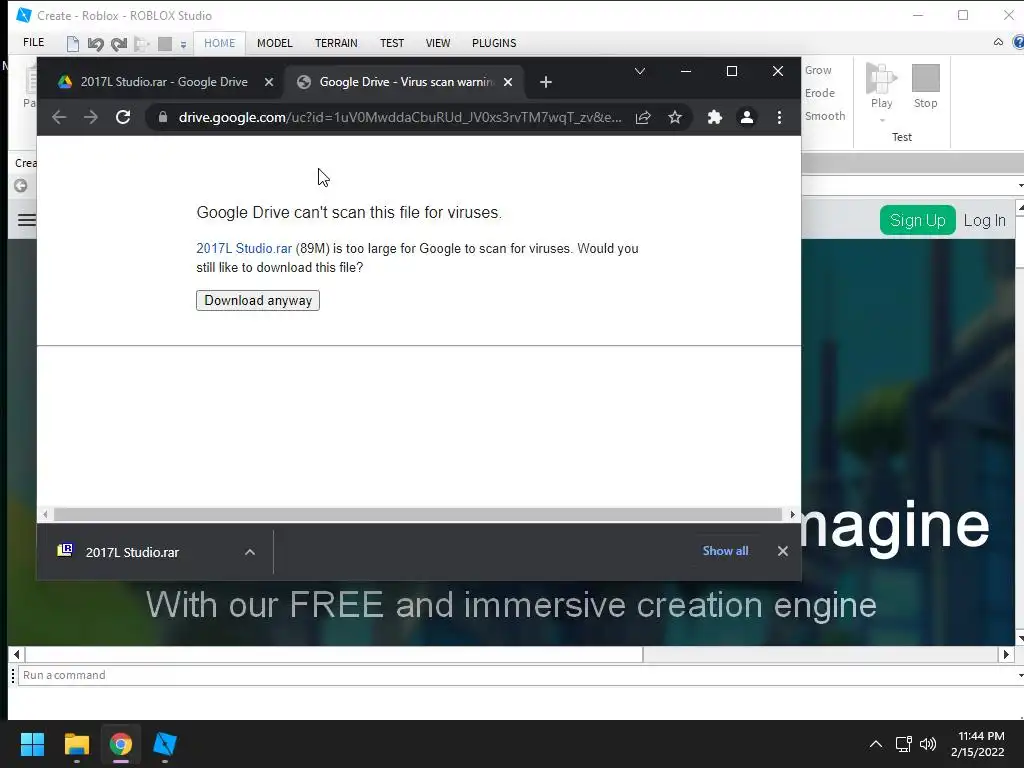Open Chrome tab search chevron

pos(640,71)
